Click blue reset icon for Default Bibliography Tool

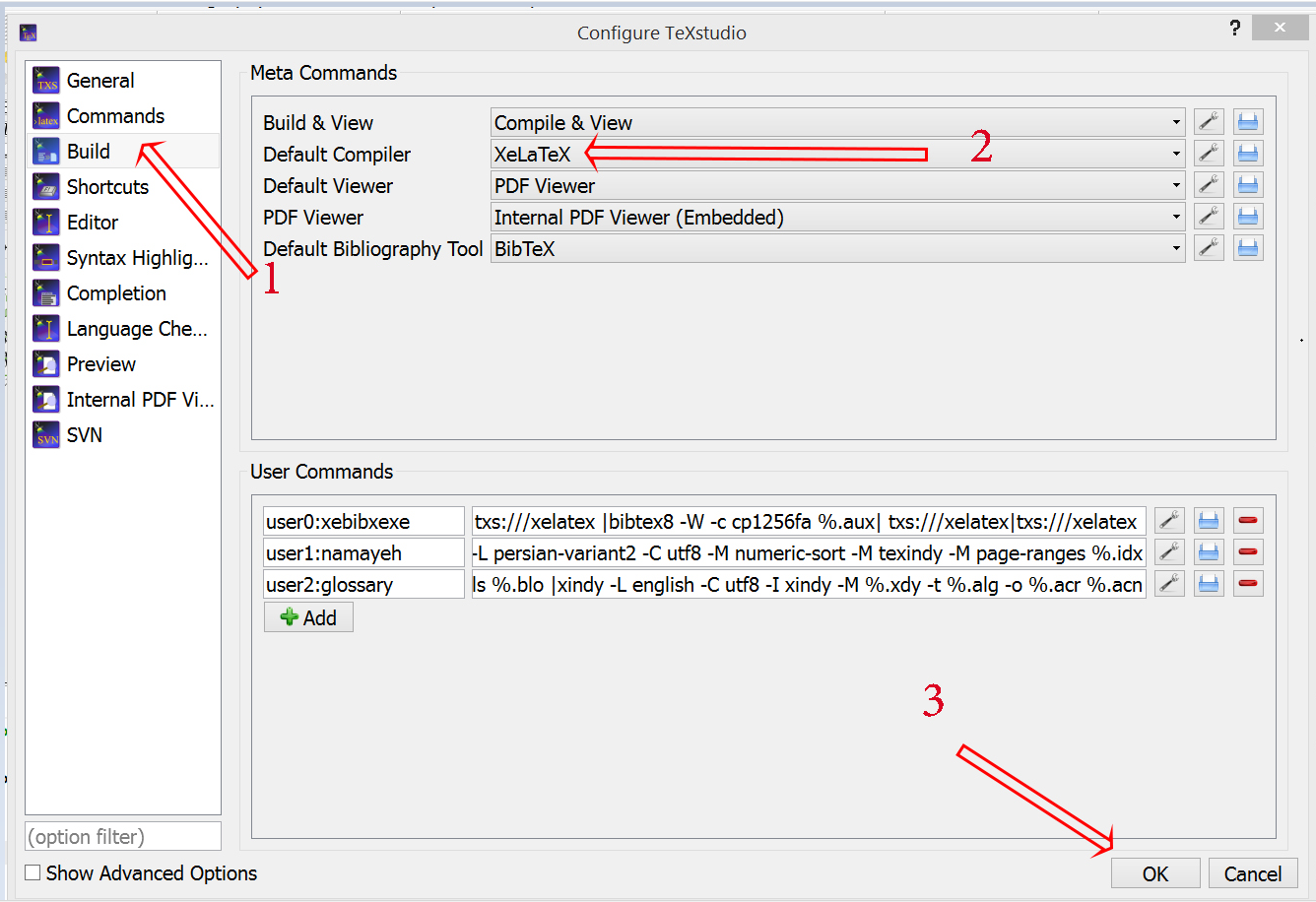[x=1248, y=248]
